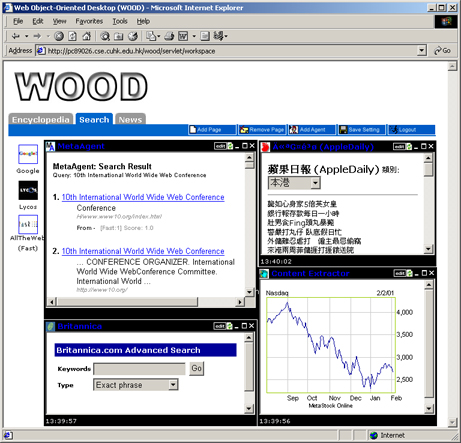461x443 pixels.
Task: Click the Add Page button
Action: click(212, 130)
